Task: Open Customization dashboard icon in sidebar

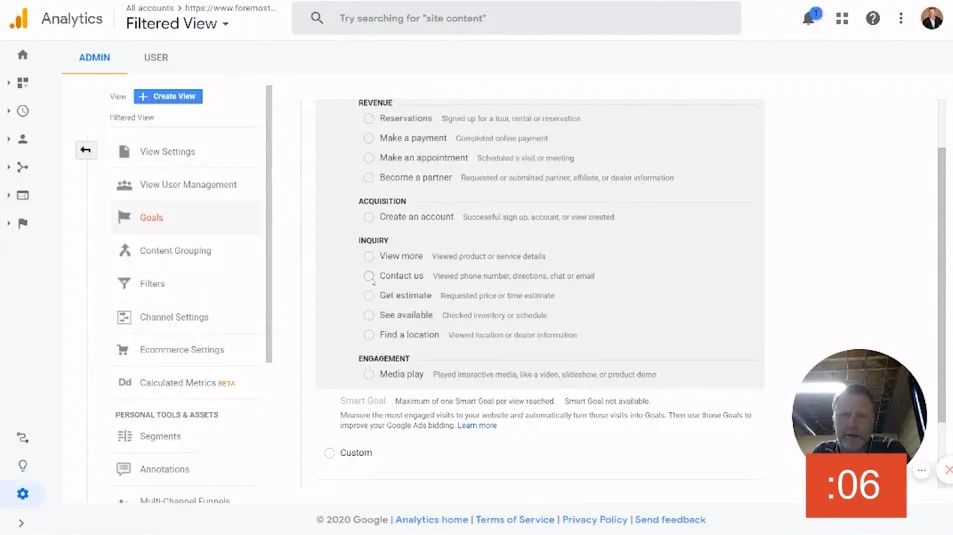Action: click(x=23, y=83)
